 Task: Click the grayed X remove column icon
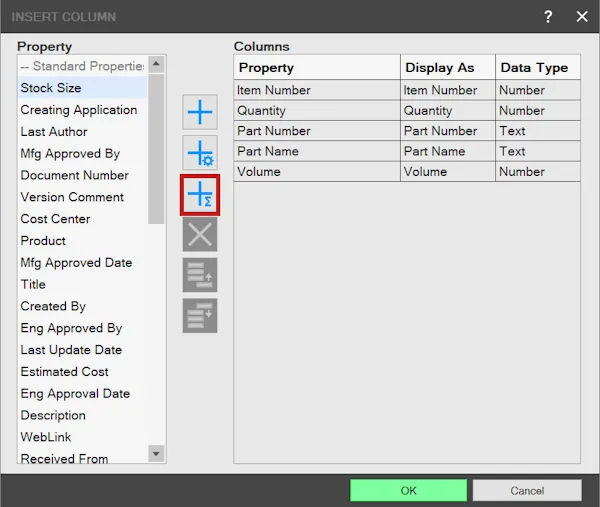tap(200, 234)
